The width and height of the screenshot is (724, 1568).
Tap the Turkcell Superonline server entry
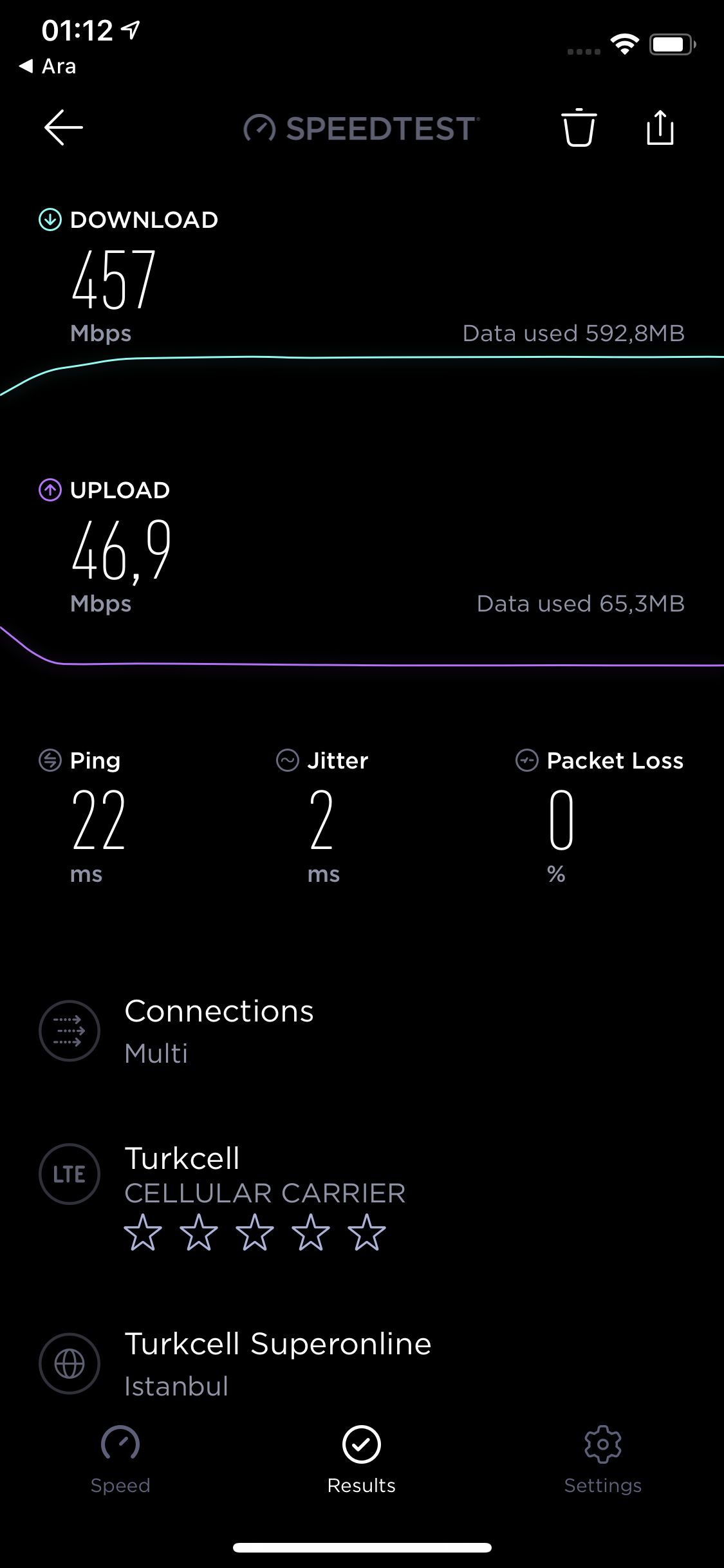tap(277, 1363)
